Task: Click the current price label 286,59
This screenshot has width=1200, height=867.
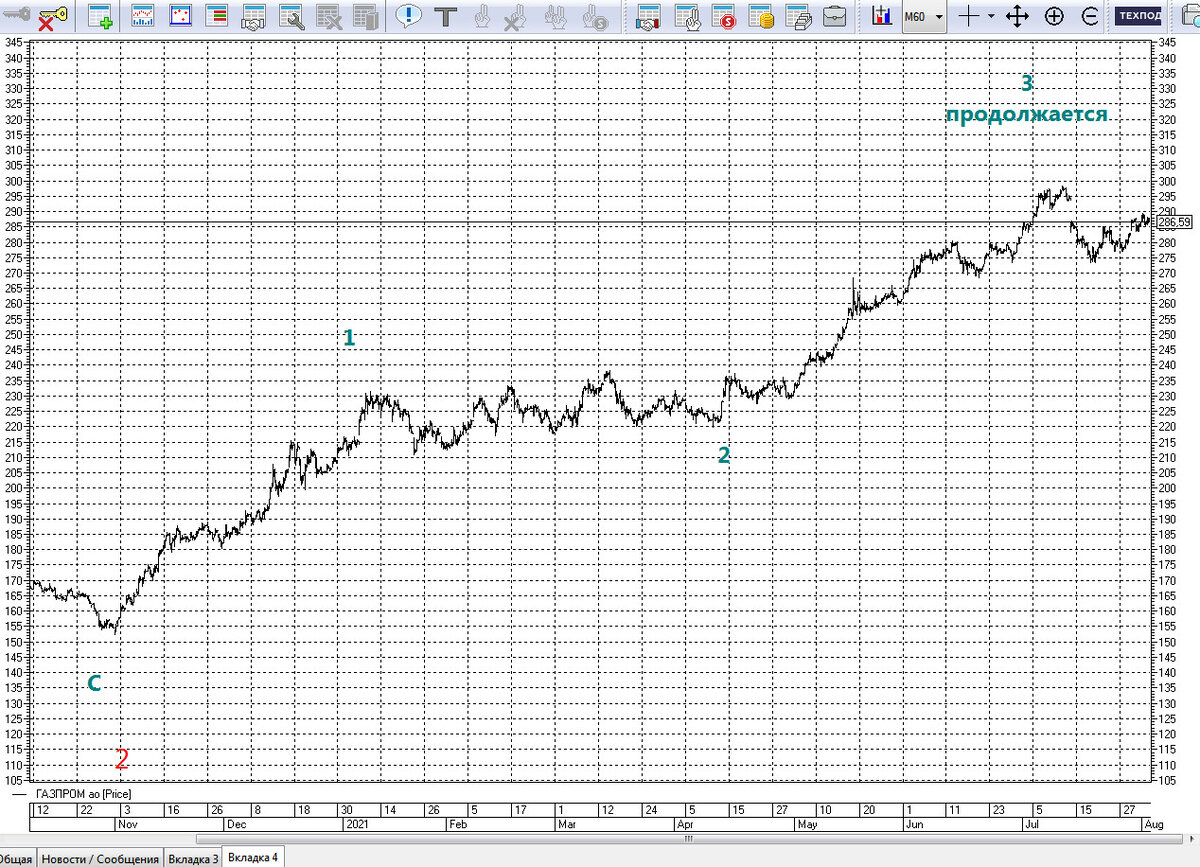Action: point(1176,222)
